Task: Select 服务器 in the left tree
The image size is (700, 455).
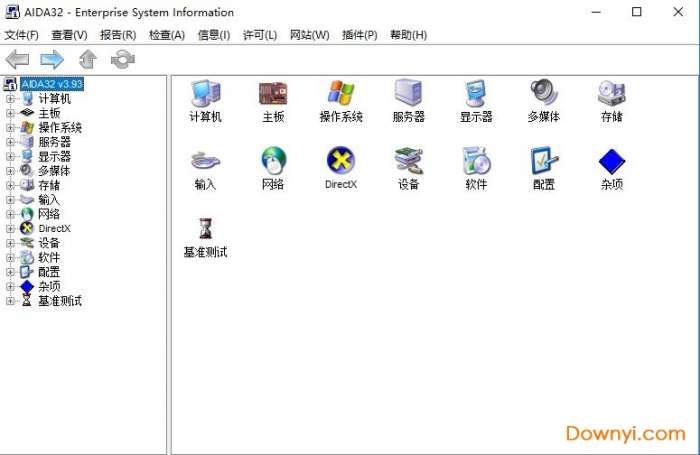Action: pos(54,142)
